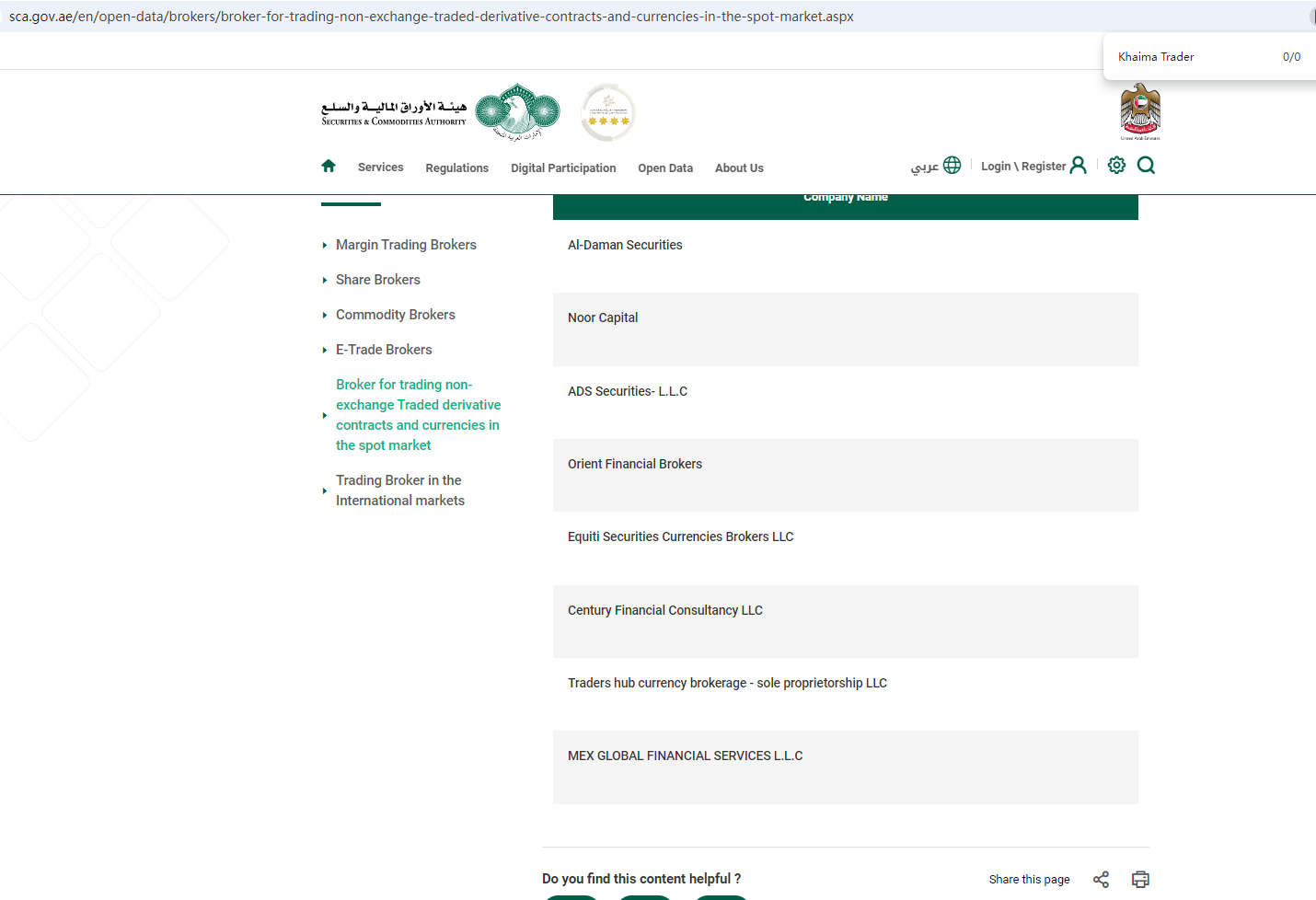The width and height of the screenshot is (1316, 900).
Task: Expand the Share Brokers arrow
Action: coord(325,281)
